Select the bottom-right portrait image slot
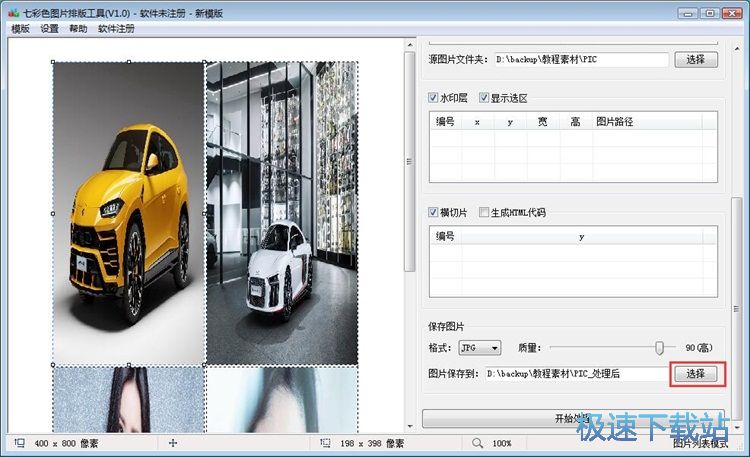Image resolution: width=750 pixels, height=457 pixels. [x=282, y=400]
